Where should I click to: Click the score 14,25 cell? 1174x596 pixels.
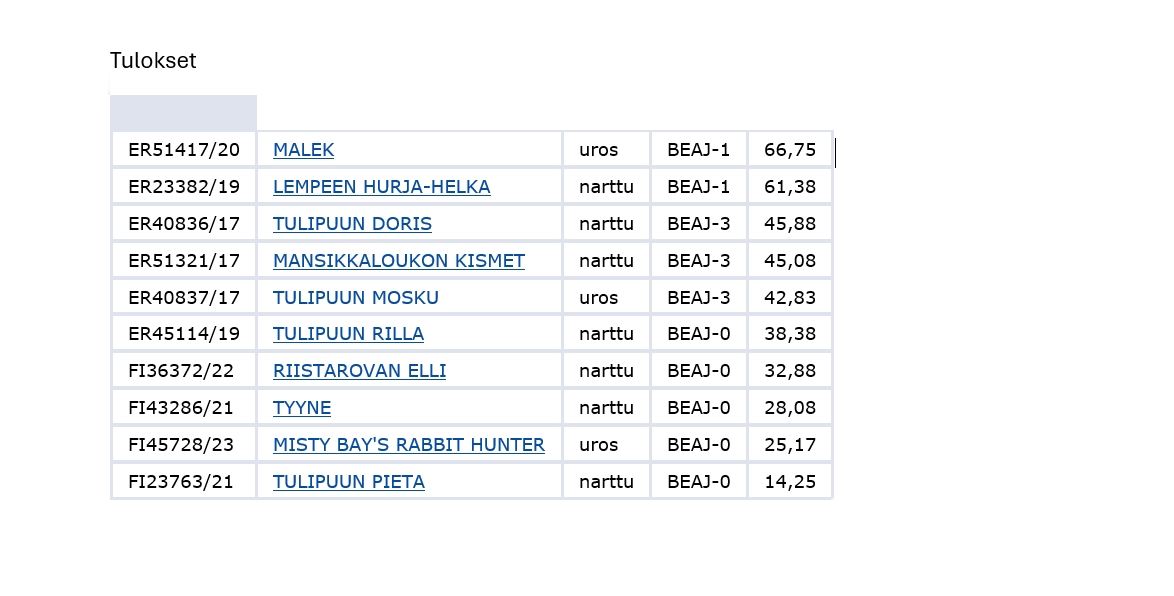(x=790, y=482)
